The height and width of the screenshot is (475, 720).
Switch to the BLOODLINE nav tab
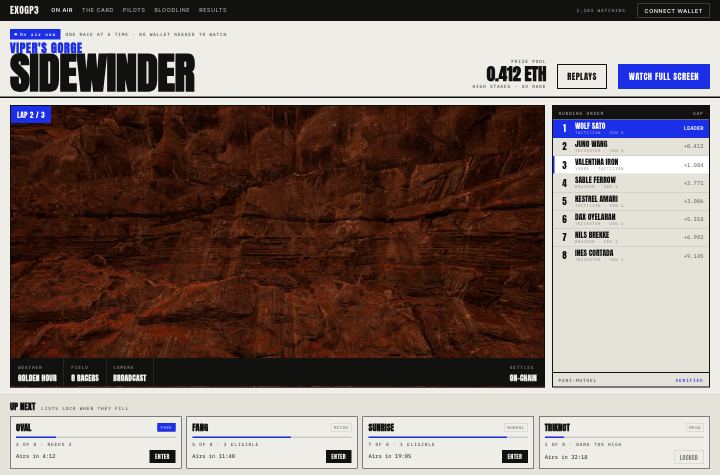click(x=172, y=10)
